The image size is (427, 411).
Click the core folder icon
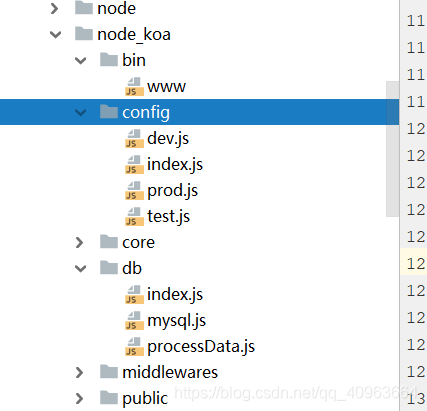(109, 242)
